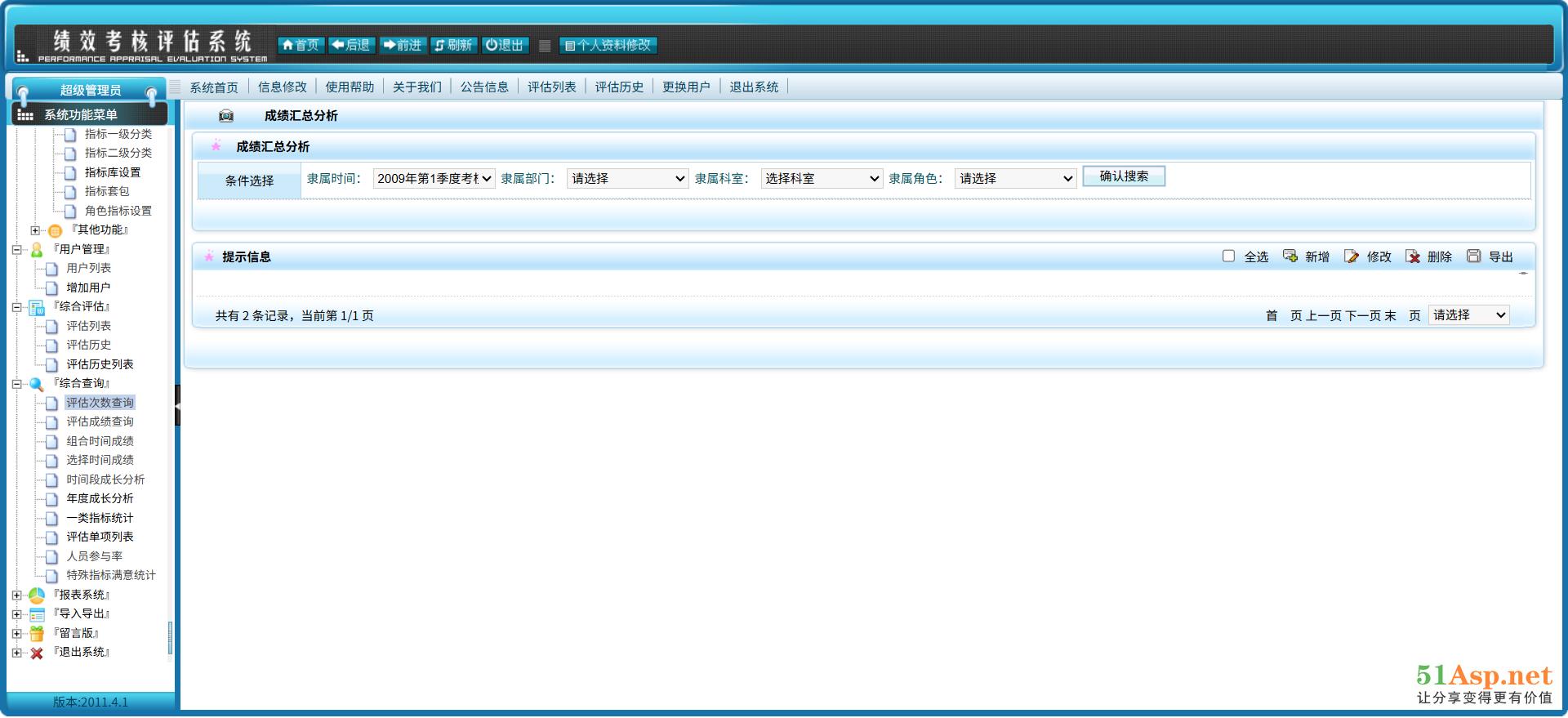Click the 新增 (add) icon
Image resolution: width=1568 pixels, height=718 pixels.
(1290, 256)
